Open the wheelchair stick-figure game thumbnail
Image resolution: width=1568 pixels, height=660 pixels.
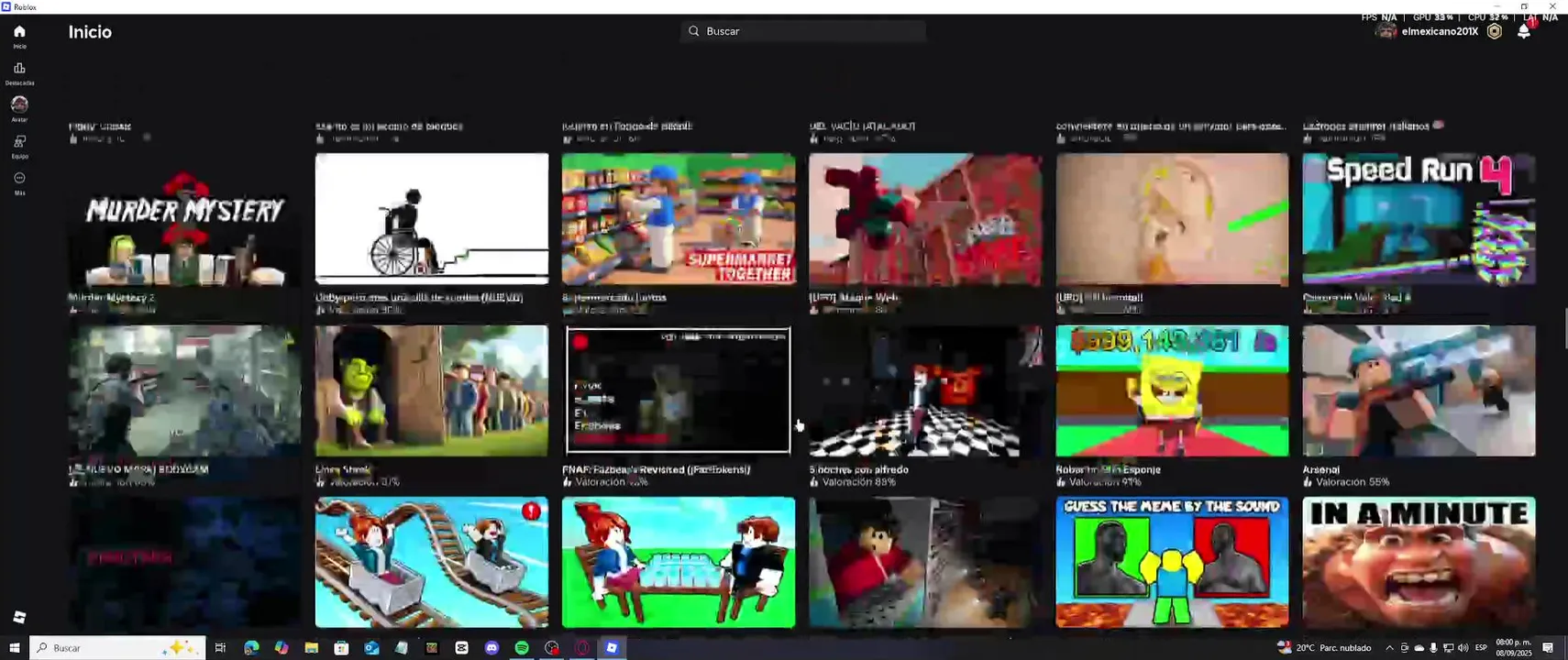(x=432, y=219)
